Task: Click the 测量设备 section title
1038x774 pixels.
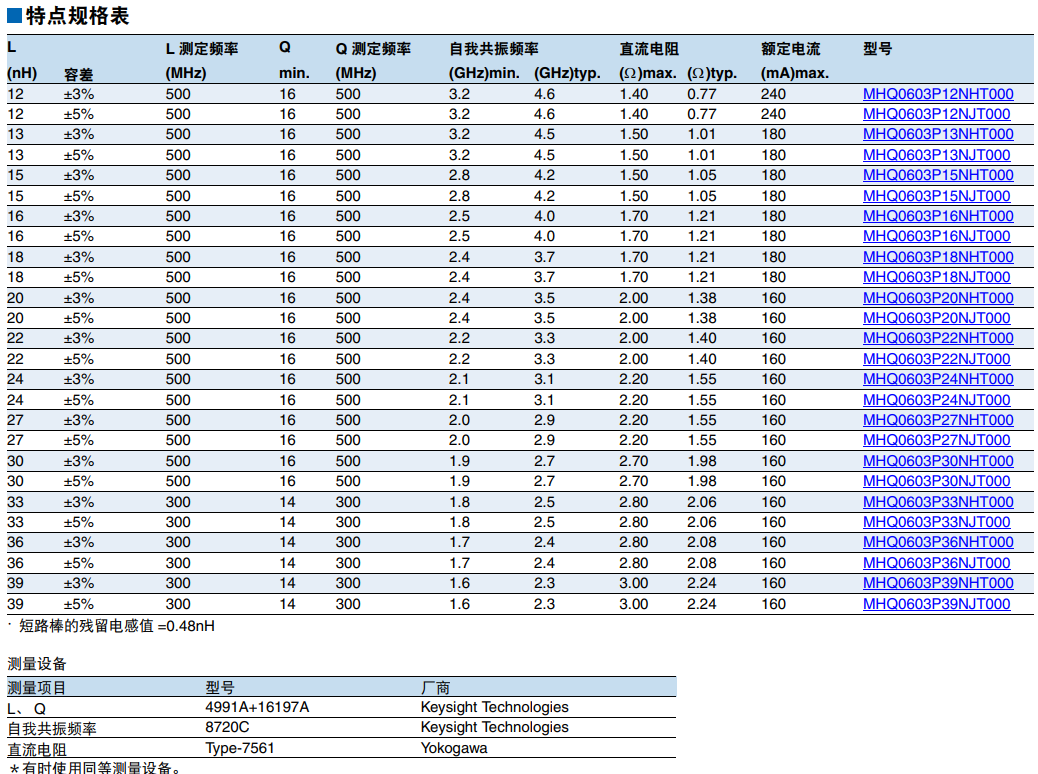Action: pyautogui.click(x=37, y=663)
